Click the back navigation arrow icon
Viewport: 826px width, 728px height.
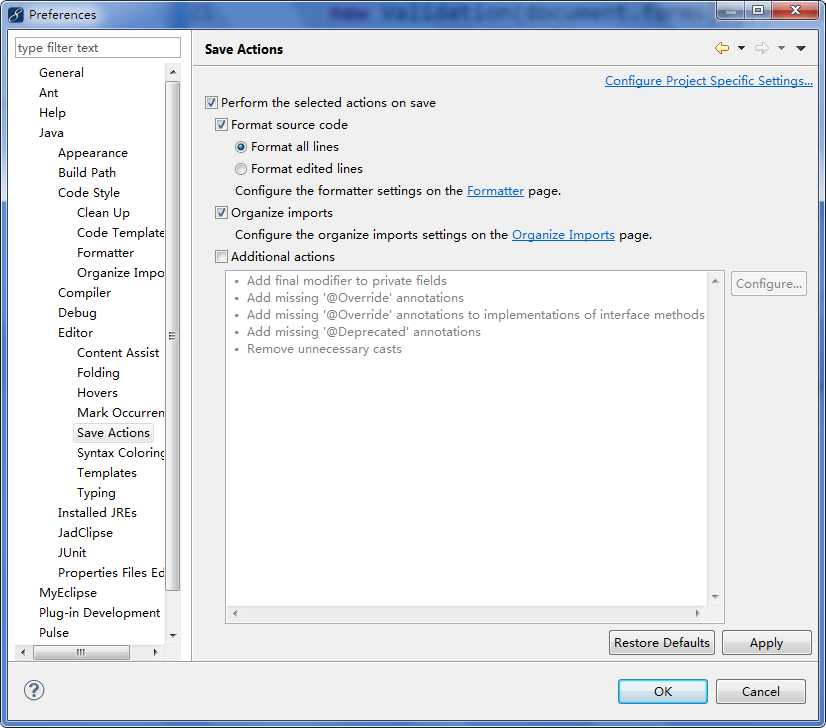tap(722, 48)
